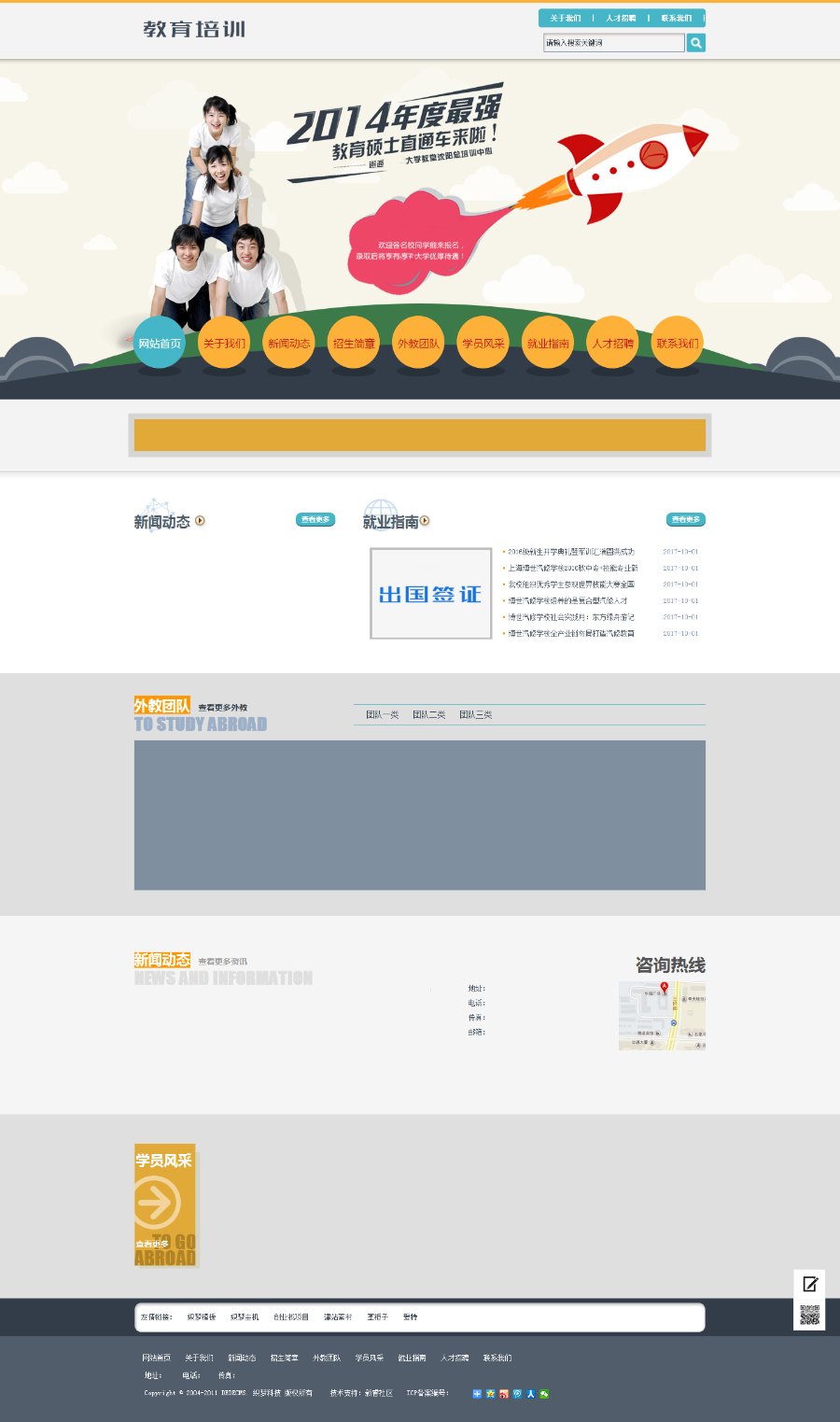
Task: Switch to the 团队二类 tab
Action: tap(429, 714)
